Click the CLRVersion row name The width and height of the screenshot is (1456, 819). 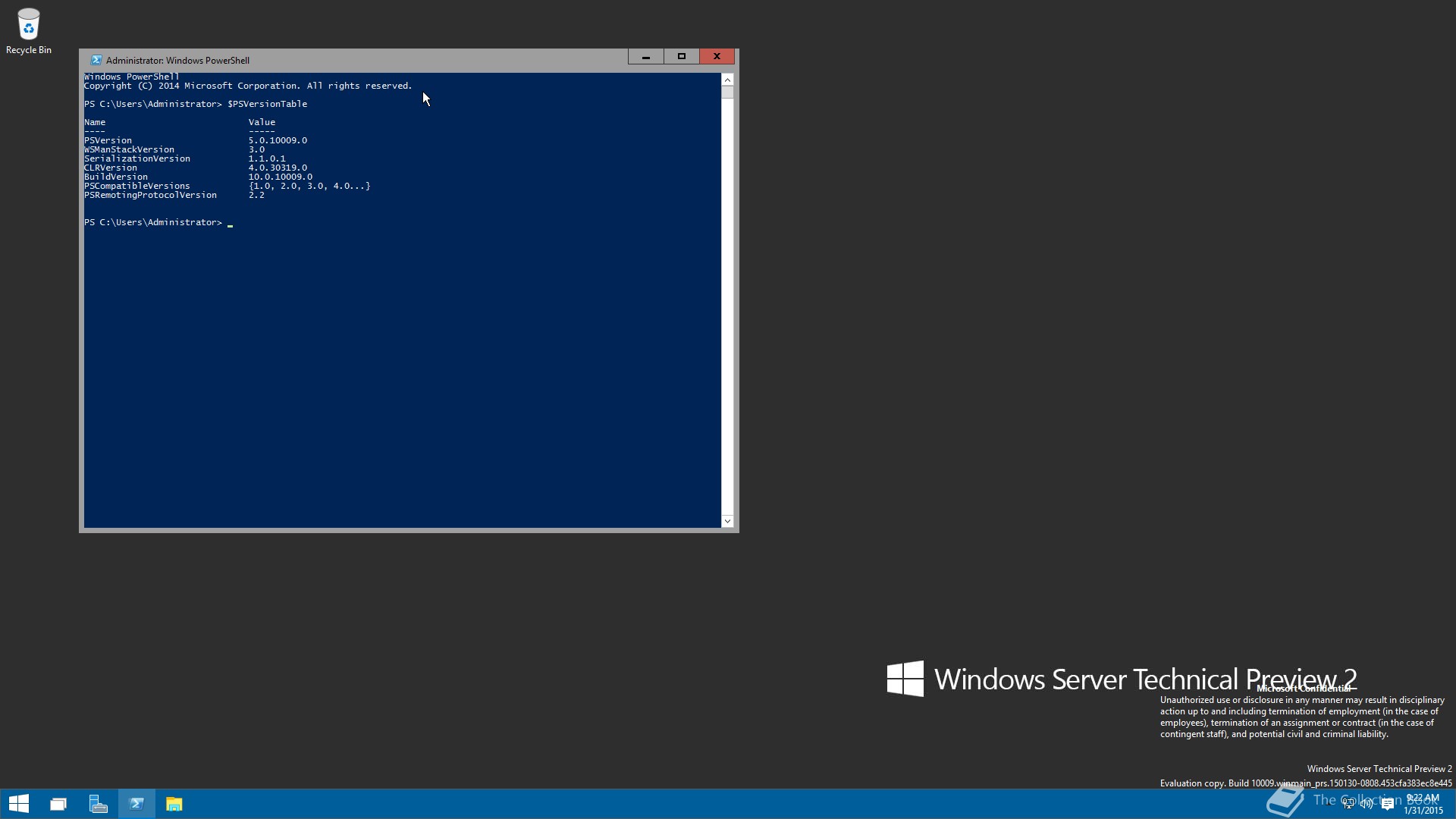[x=111, y=168]
